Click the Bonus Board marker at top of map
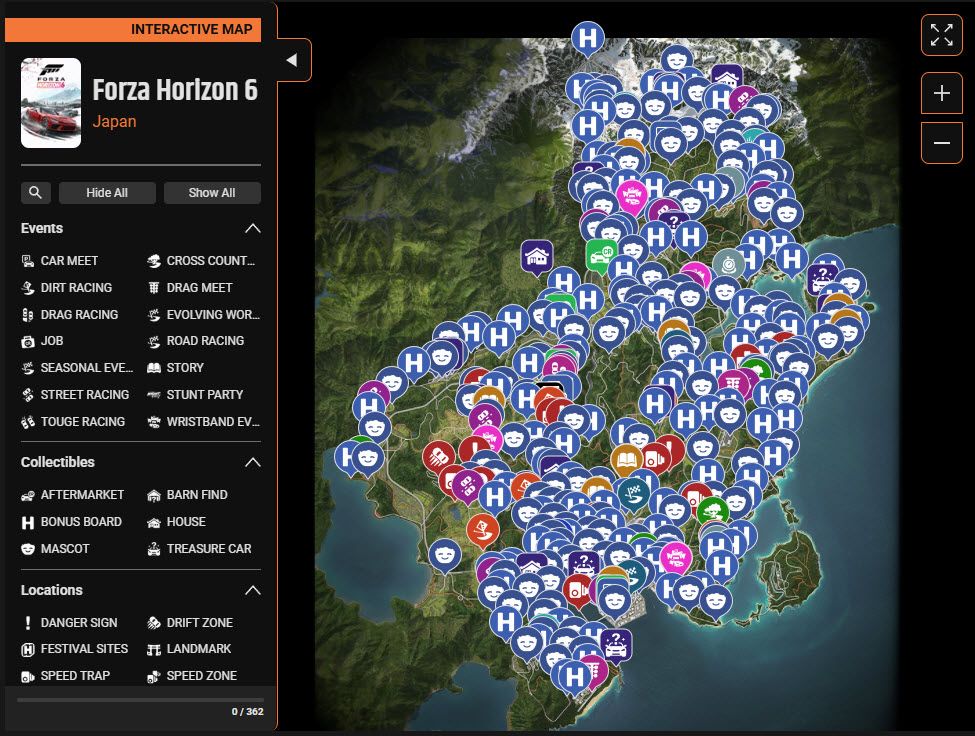 point(588,39)
